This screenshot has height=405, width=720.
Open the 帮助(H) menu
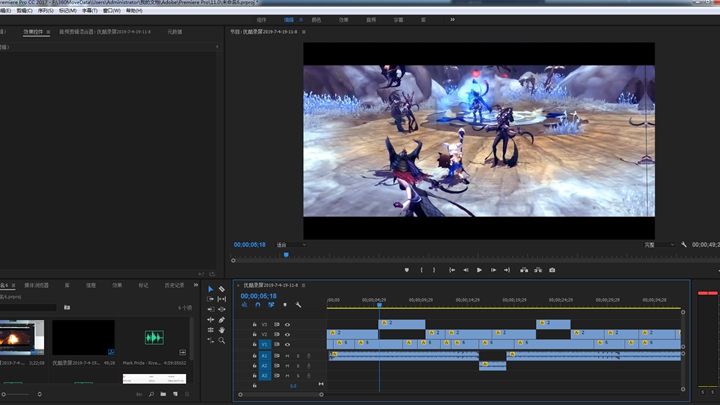[134, 11]
